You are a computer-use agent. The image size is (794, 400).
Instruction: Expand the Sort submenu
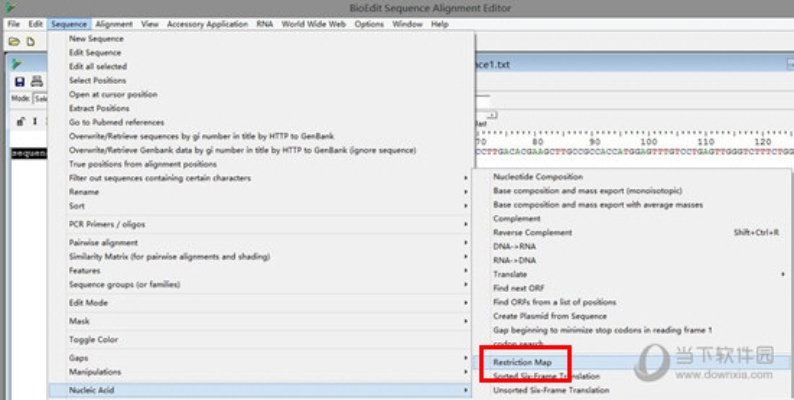pos(268,205)
